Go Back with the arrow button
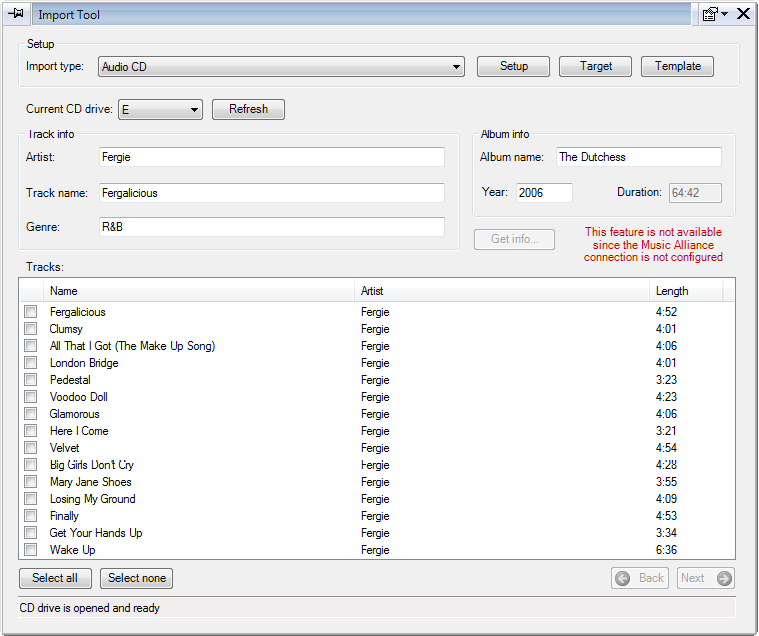This screenshot has width=759, height=636. point(640,578)
